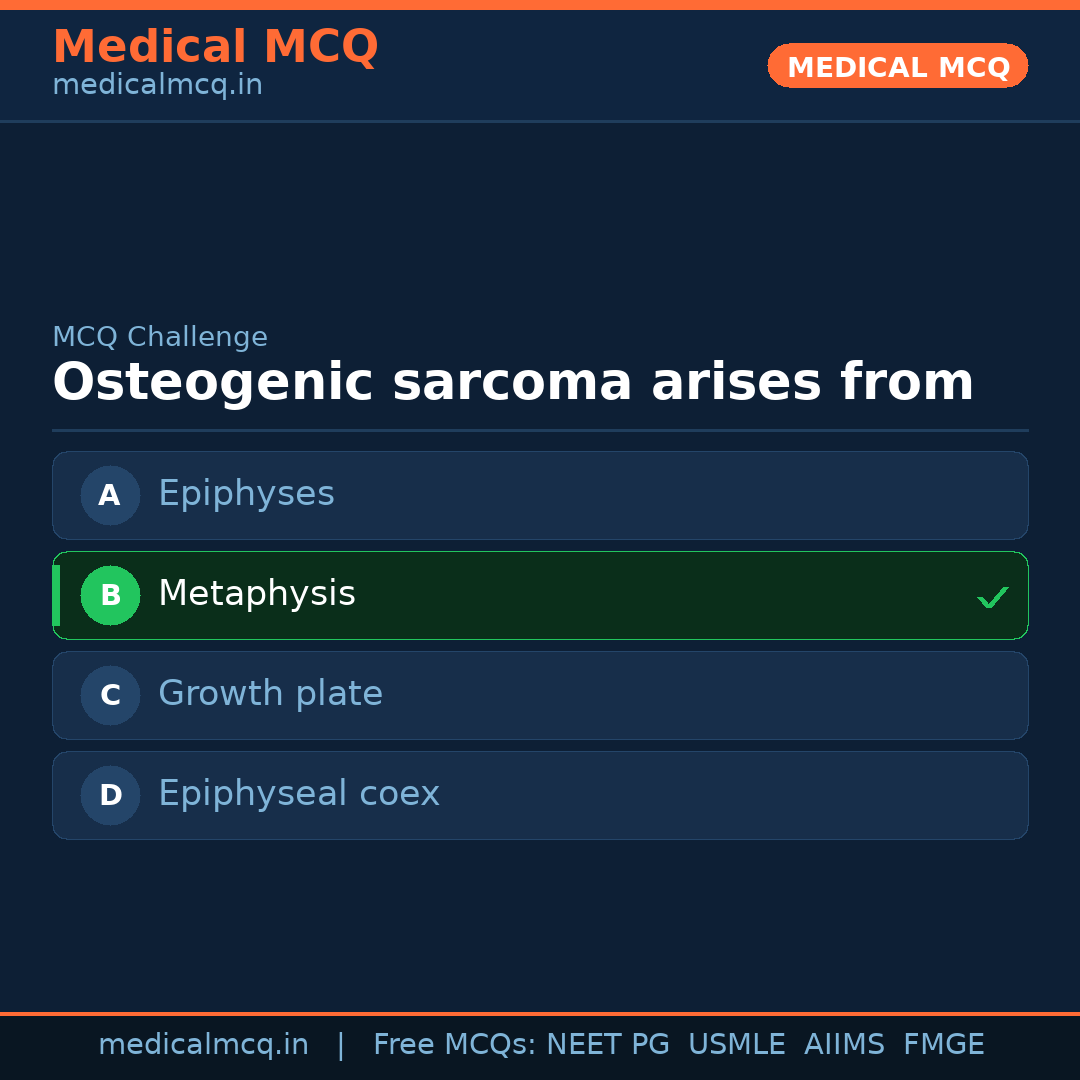The height and width of the screenshot is (1080, 1080).
Task: Click the orange MEDICAL MCQ badge
Action: click(897, 66)
